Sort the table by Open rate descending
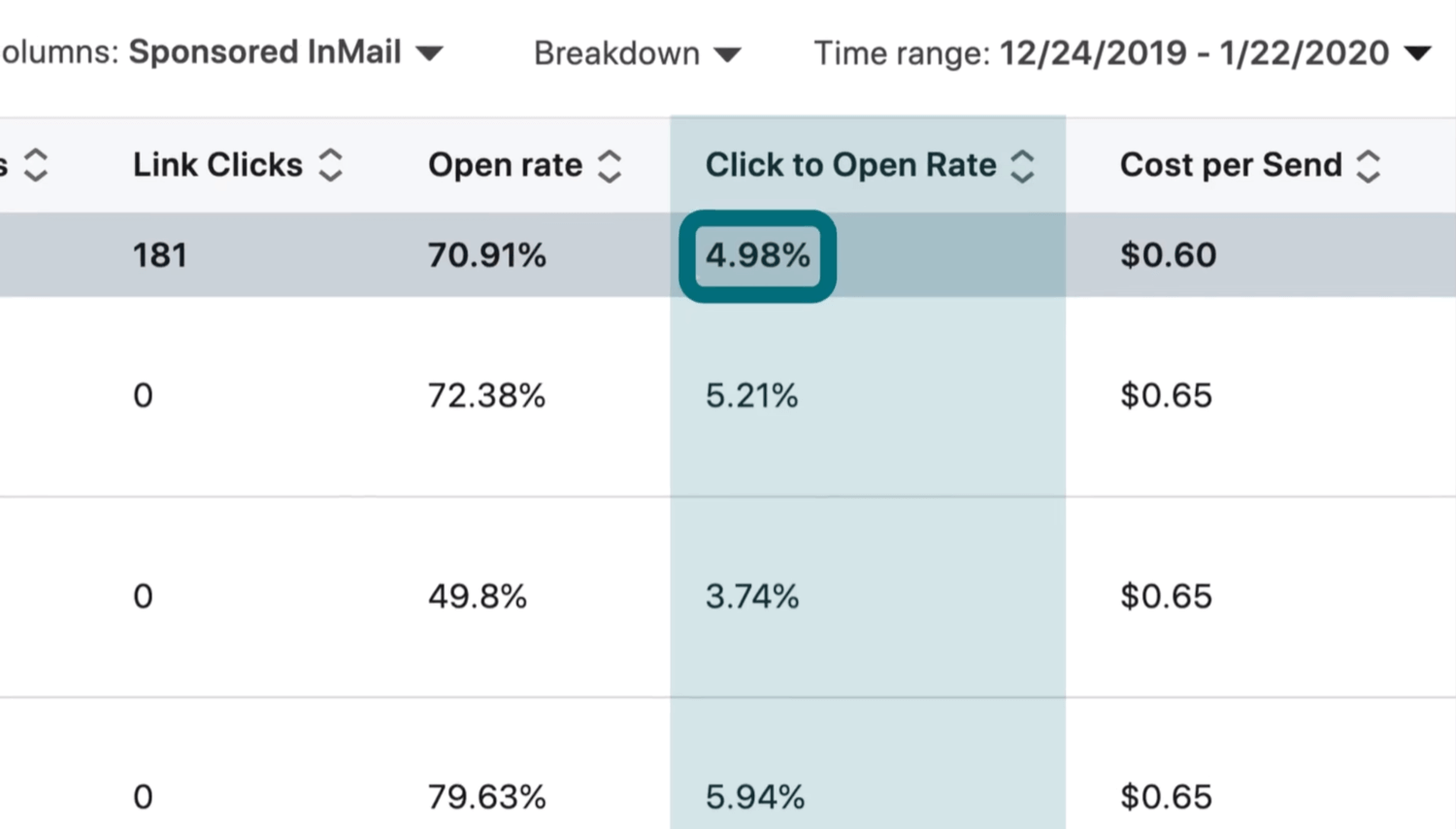Viewport: 1456px width, 829px height. pos(611,165)
